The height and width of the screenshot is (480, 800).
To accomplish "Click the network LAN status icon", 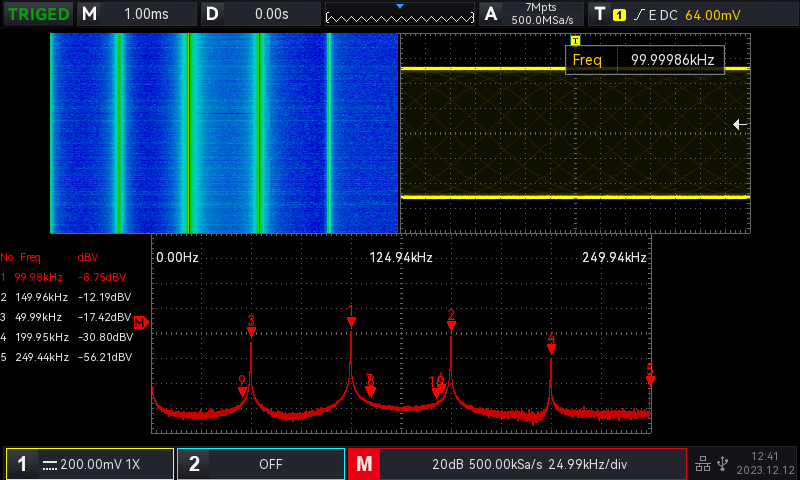I will click(702, 464).
